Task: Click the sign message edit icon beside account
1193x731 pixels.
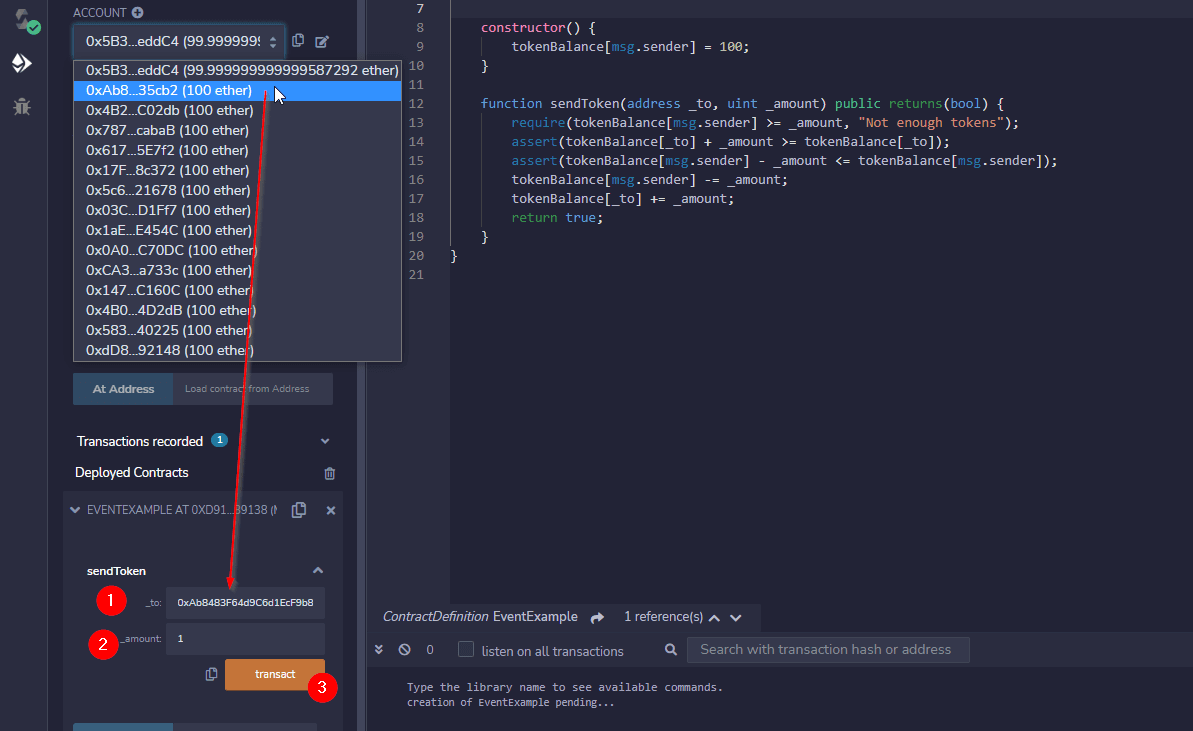Action: (x=322, y=41)
